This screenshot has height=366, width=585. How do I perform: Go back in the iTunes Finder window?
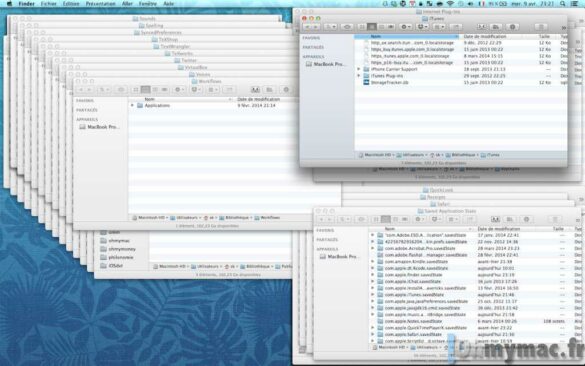tap(307, 27)
